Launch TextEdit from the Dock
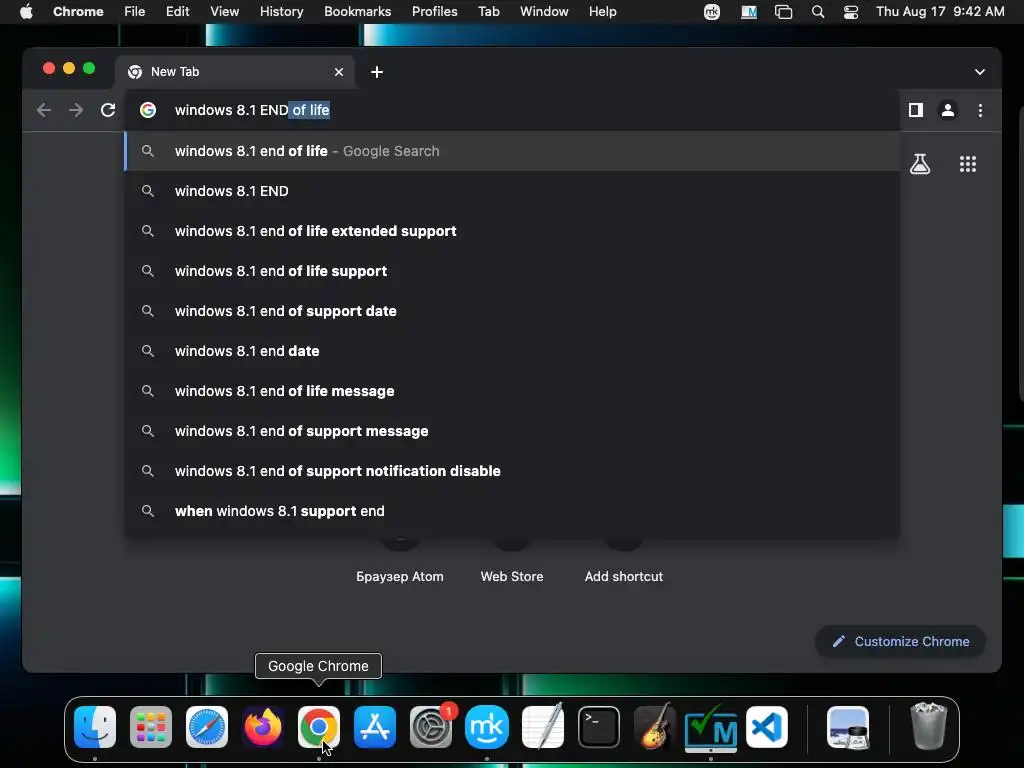 543,727
